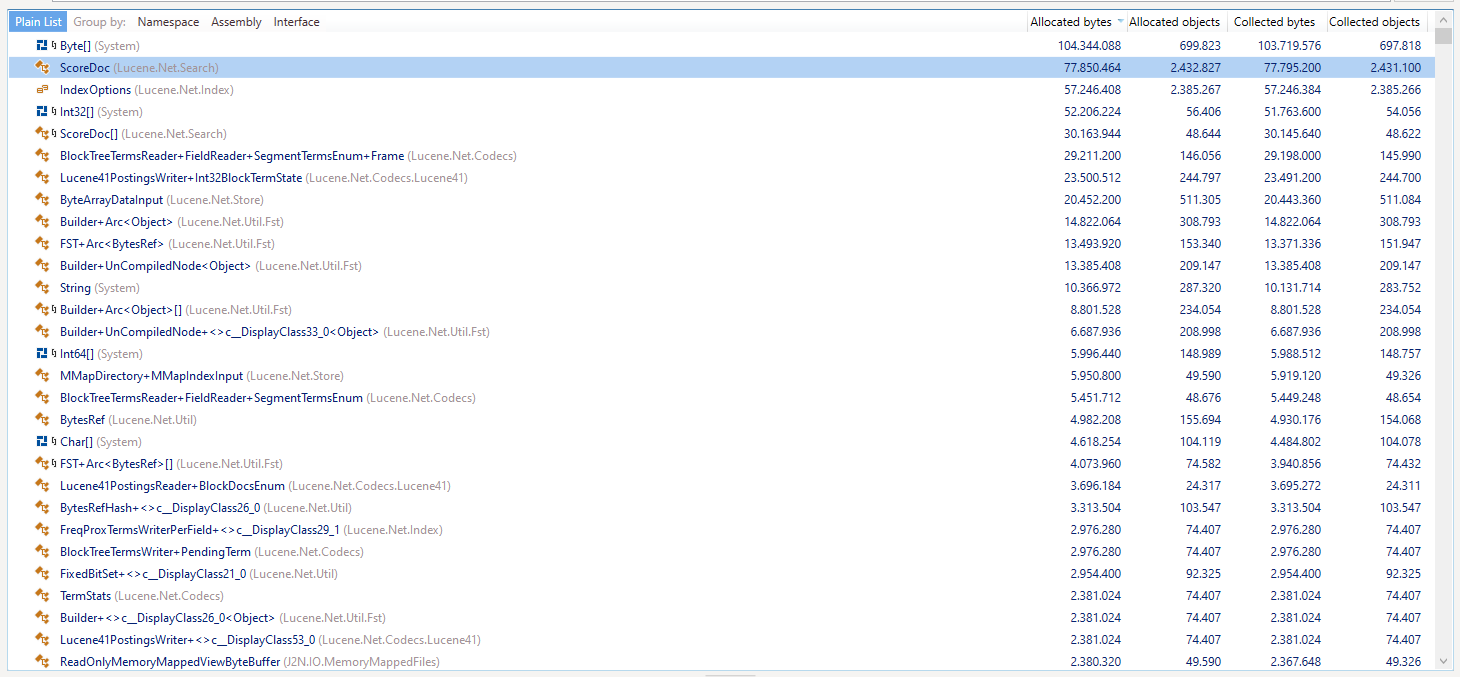Click the 30.163.944 allocated bytes value
Viewport: 1460px width, 677px height.
click(x=1092, y=134)
